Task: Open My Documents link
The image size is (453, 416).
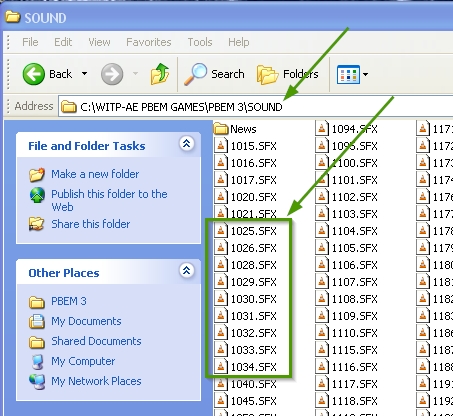Action: click(86, 321)
